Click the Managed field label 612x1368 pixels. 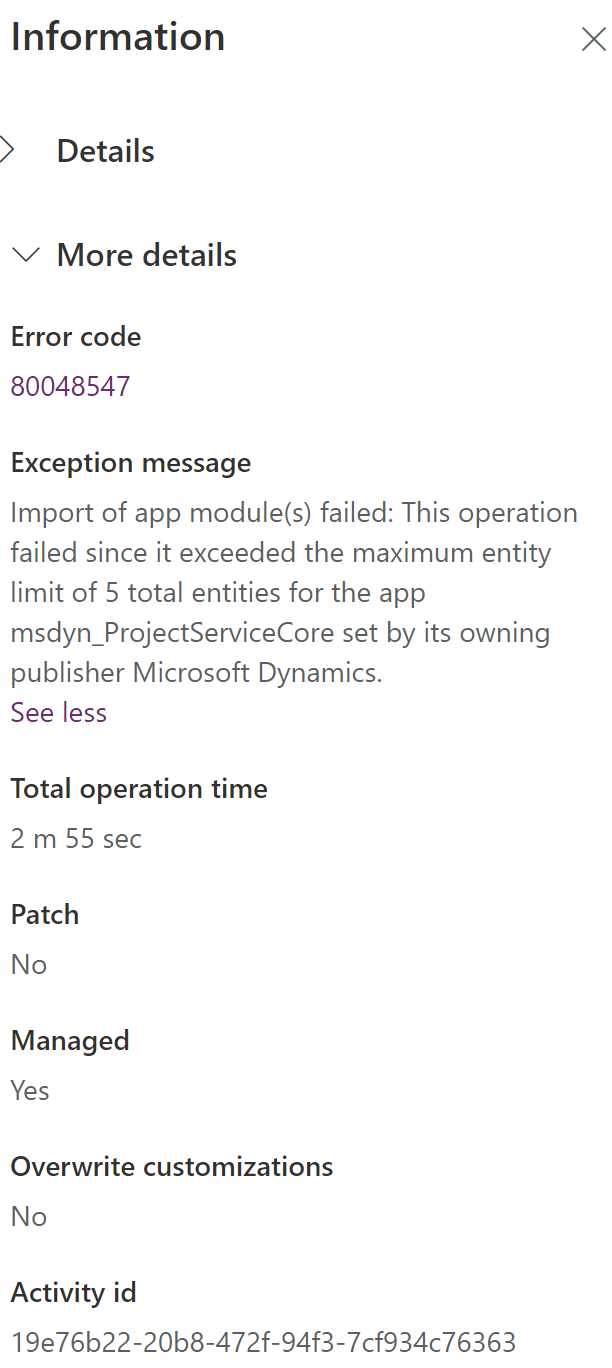pyautogui.click(x=70, y=1040)
